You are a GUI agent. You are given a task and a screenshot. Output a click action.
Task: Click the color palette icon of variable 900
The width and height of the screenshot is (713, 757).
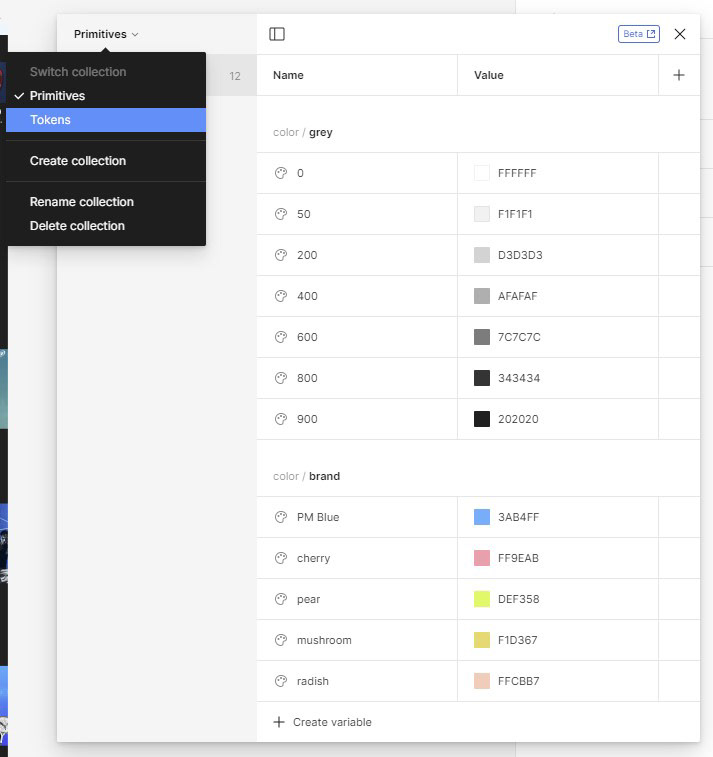pyautogui.click(x=281, y=420)
